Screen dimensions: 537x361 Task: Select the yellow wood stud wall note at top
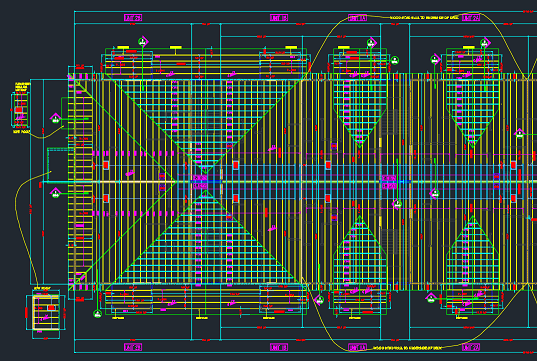click(x=424, y=17)
